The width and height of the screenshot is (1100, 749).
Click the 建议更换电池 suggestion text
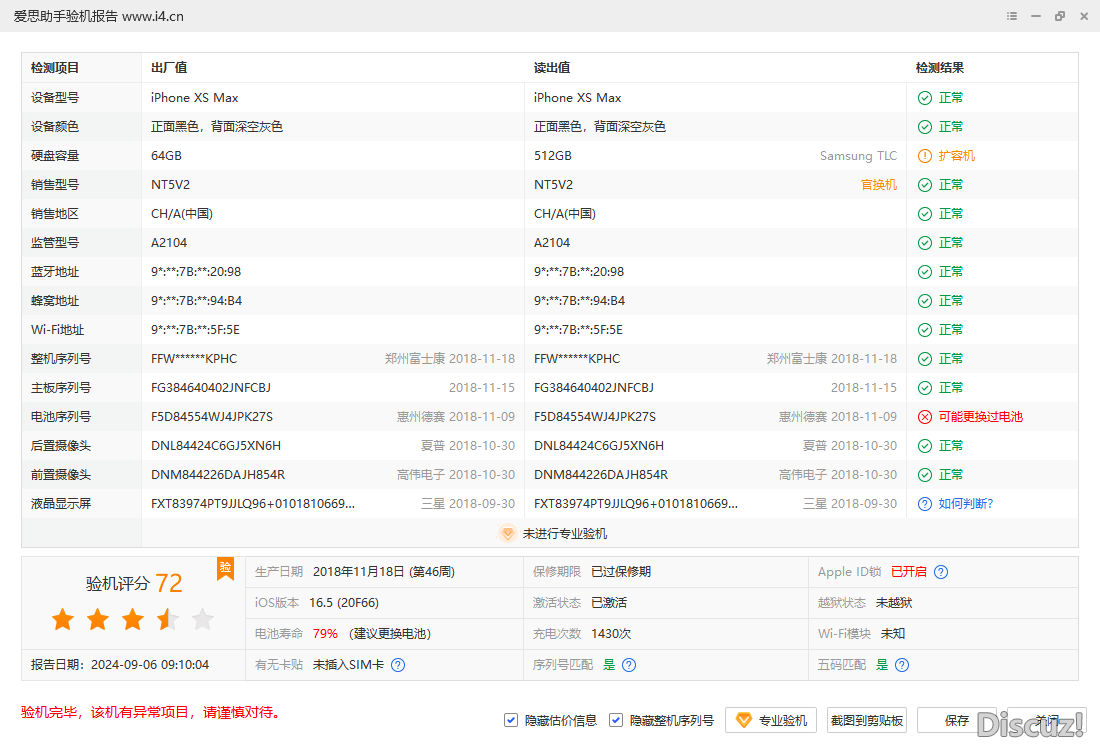tap(390, 634)
